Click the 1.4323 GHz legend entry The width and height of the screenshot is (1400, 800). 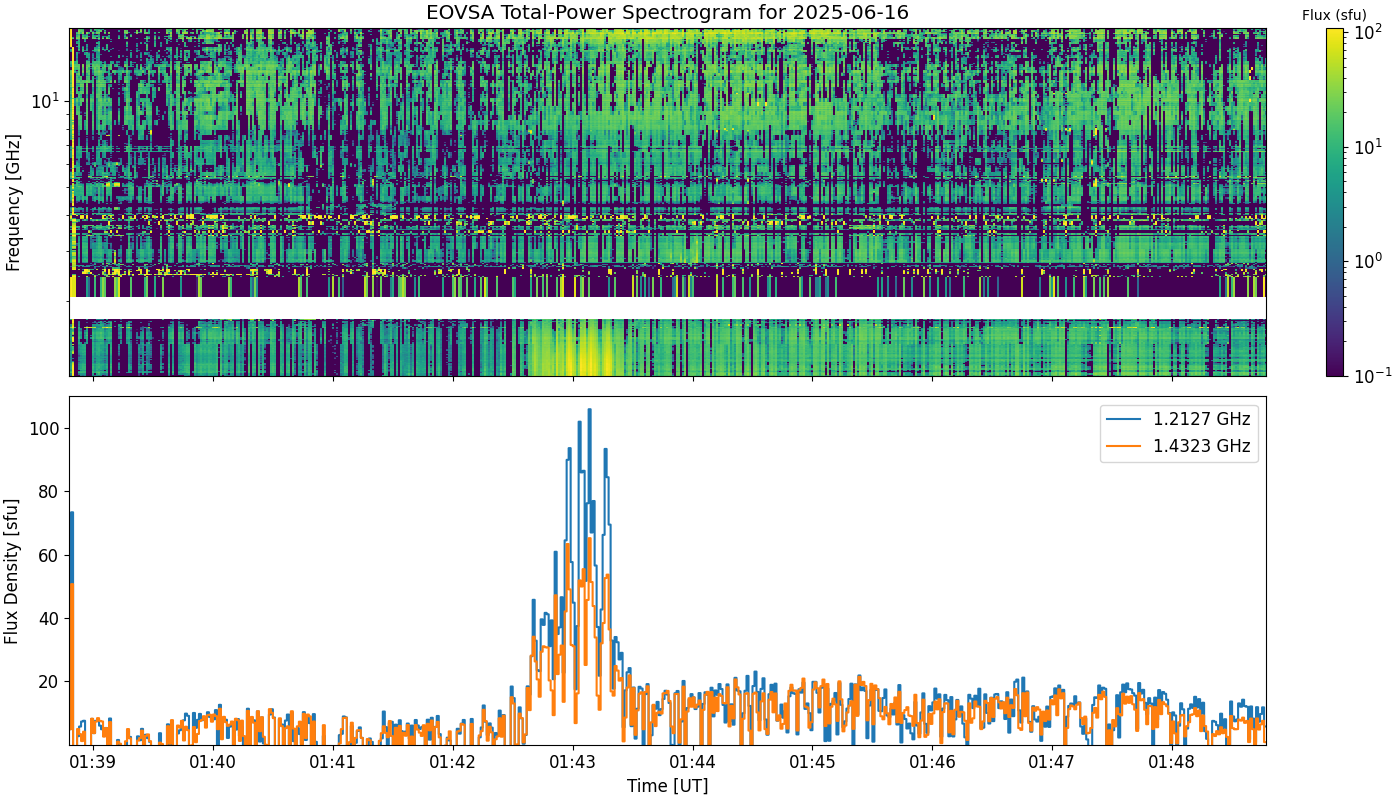pos(1180,446)
